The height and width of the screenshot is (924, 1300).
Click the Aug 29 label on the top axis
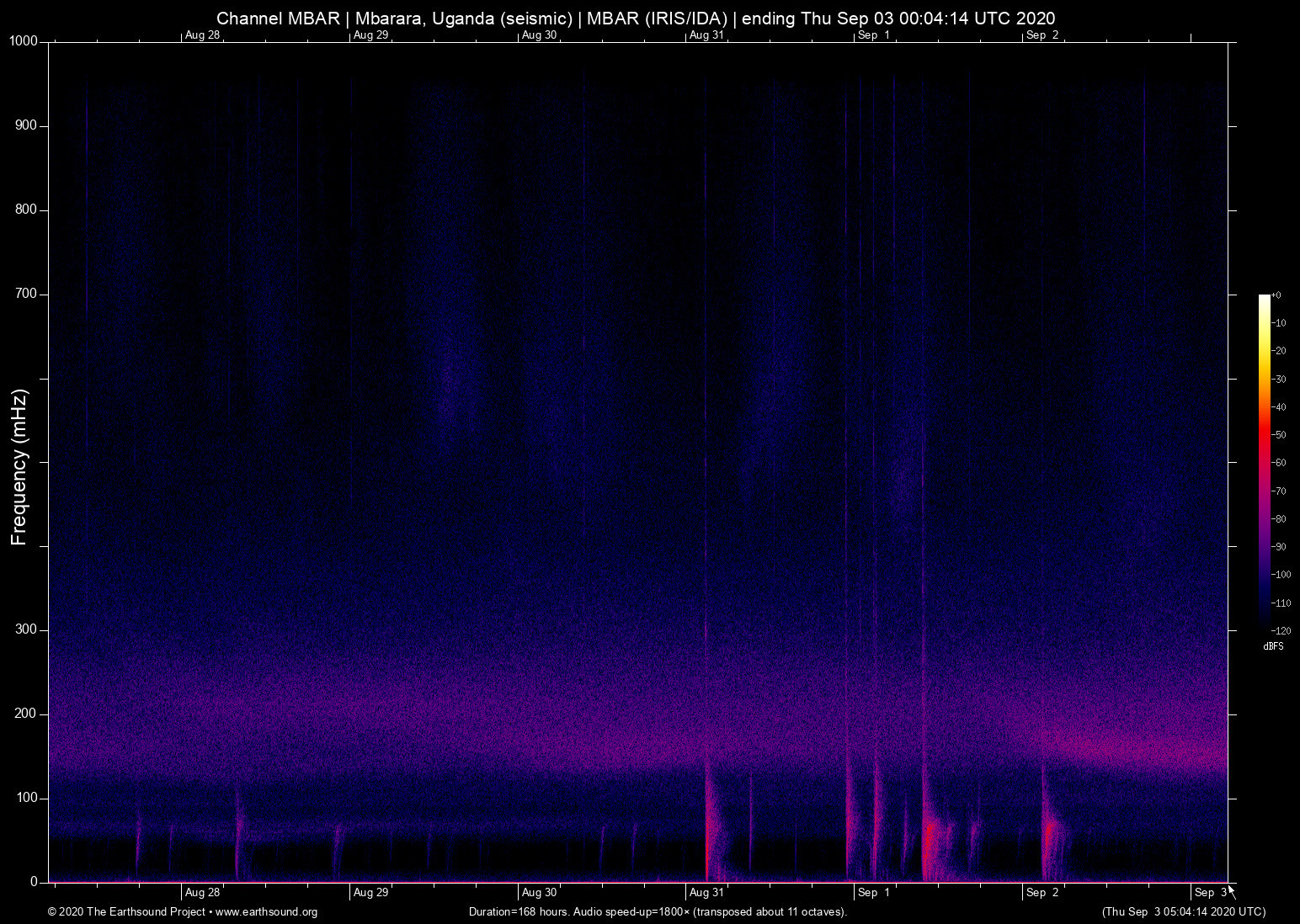370,35
